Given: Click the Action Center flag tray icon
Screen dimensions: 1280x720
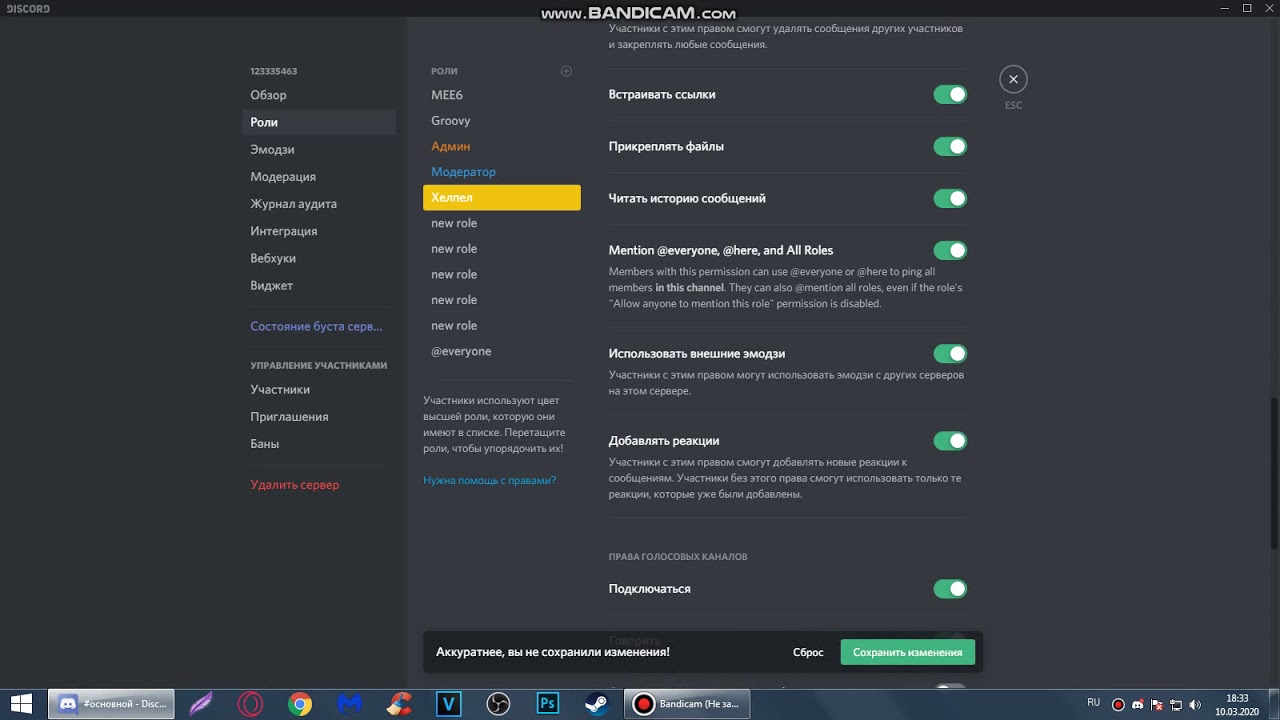Looking at the screenshot, I should coord(1157,704).
